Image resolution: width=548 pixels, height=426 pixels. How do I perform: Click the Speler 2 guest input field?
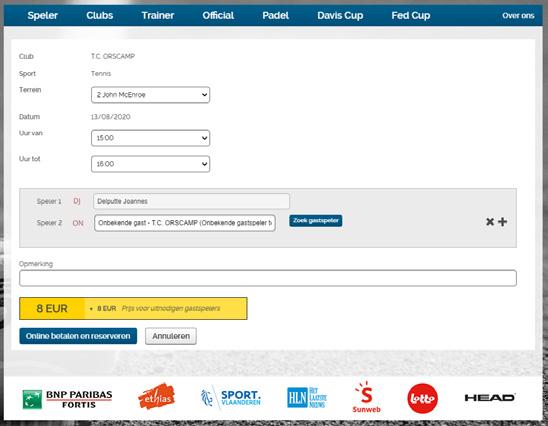click(185, 223)
